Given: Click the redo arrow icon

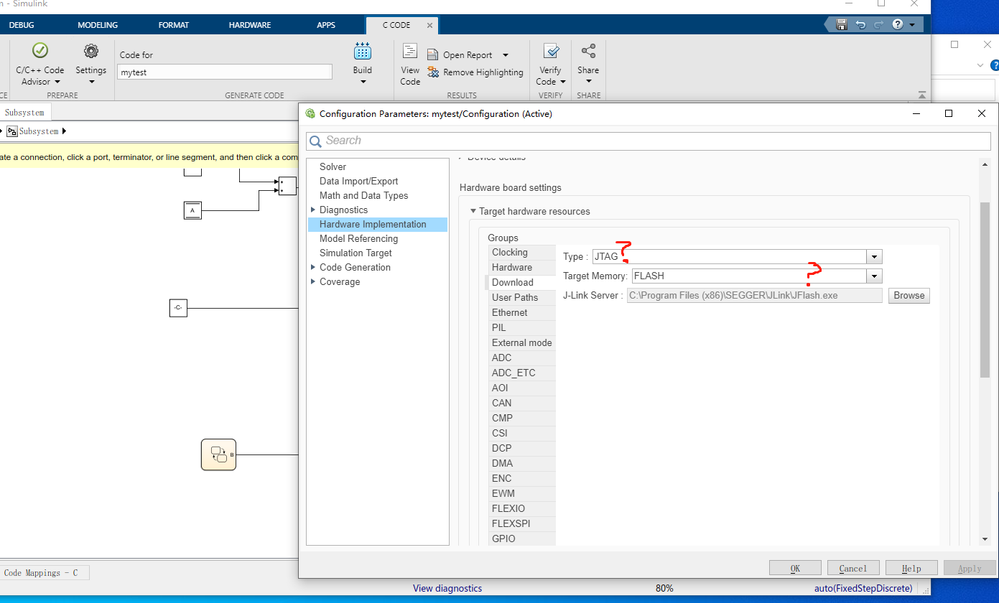Looking at the screenshot, I should tap(879, 24).
